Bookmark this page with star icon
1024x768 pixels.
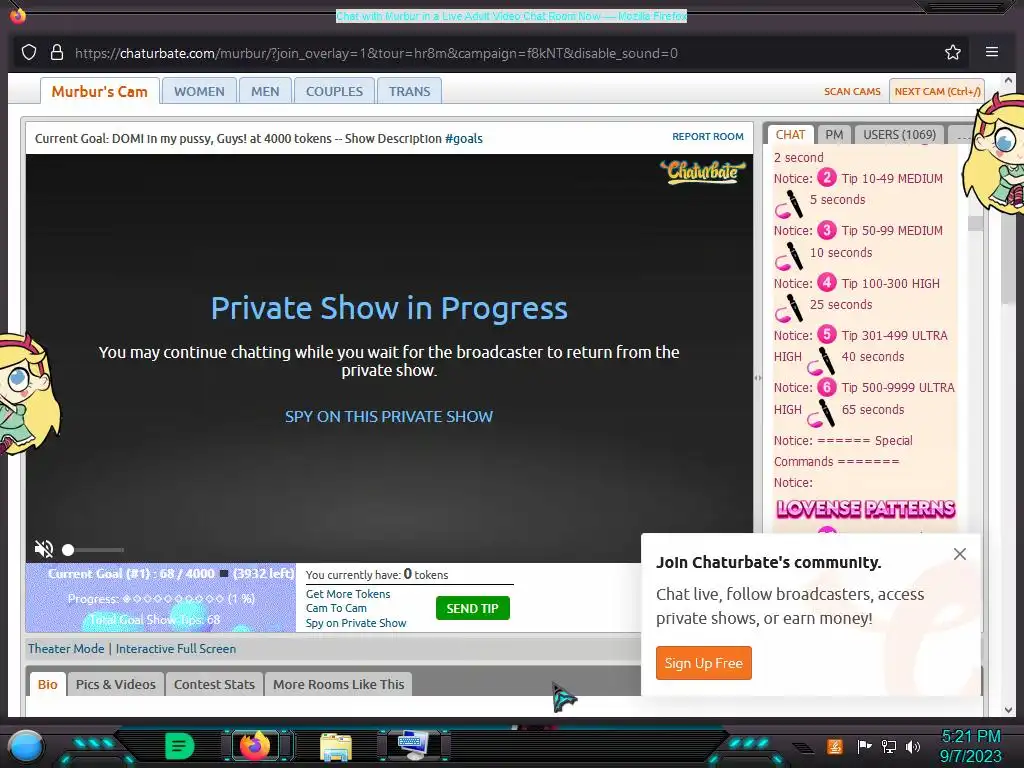[x=953, y=52]
